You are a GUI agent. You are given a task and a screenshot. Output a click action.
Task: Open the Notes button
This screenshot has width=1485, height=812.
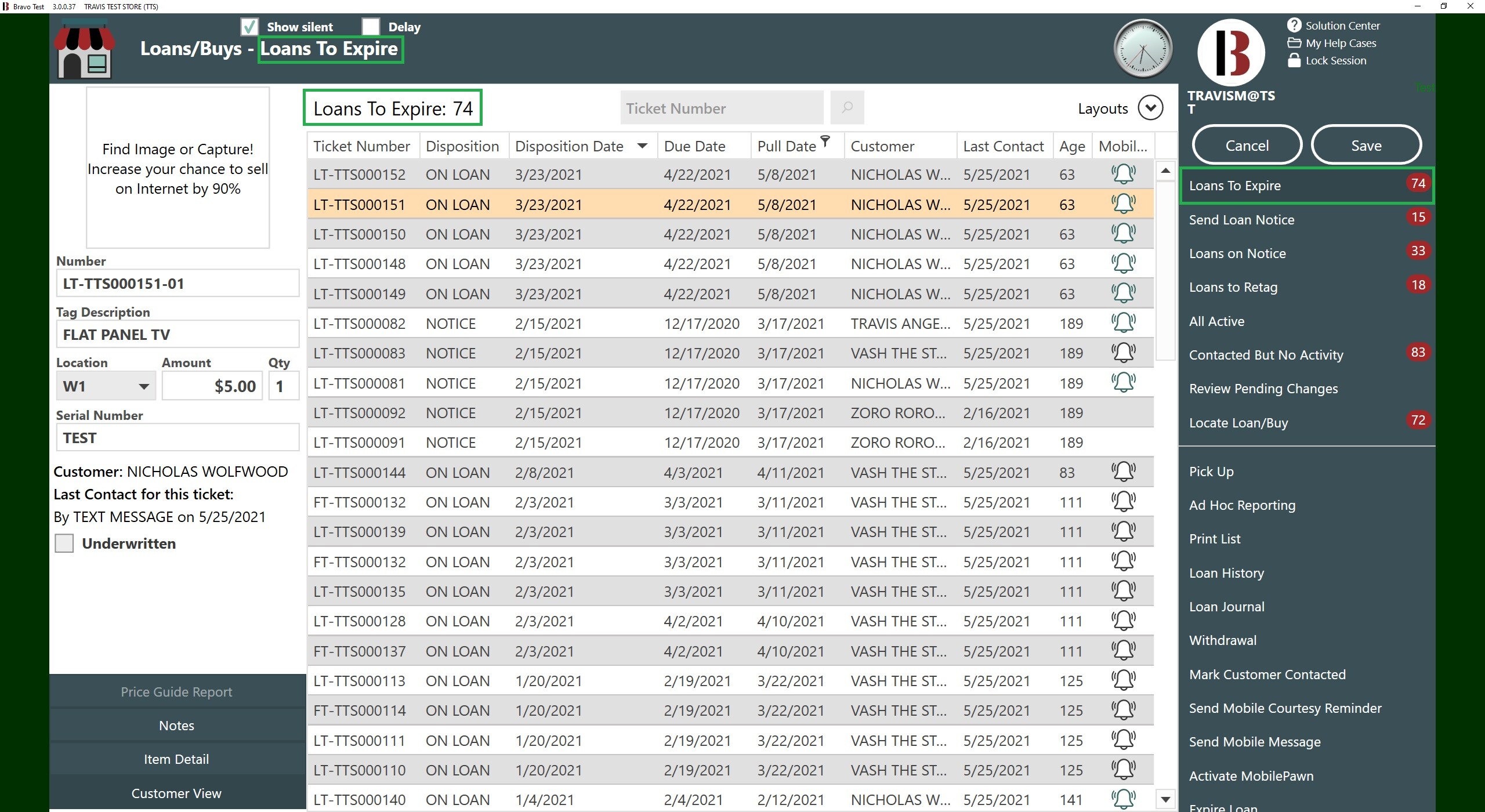coord(177,726)
